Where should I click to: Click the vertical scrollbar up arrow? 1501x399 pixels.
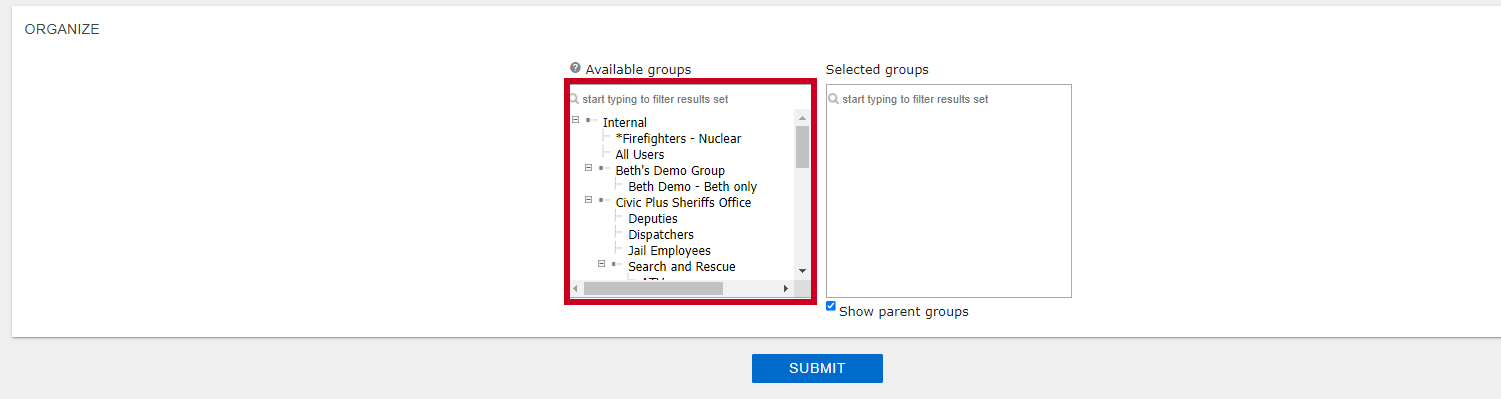coord(802,117)
